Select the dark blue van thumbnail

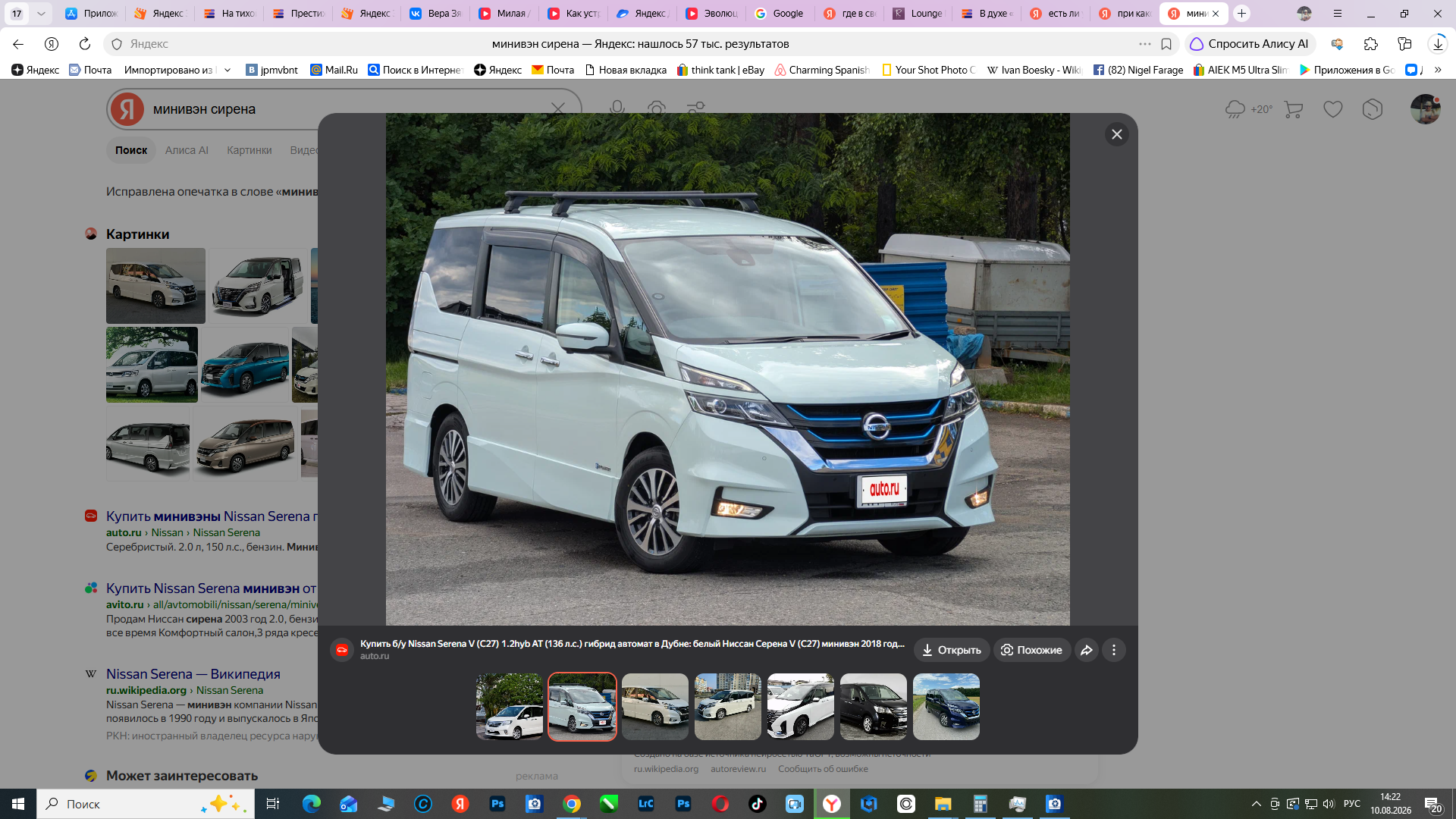946,707
